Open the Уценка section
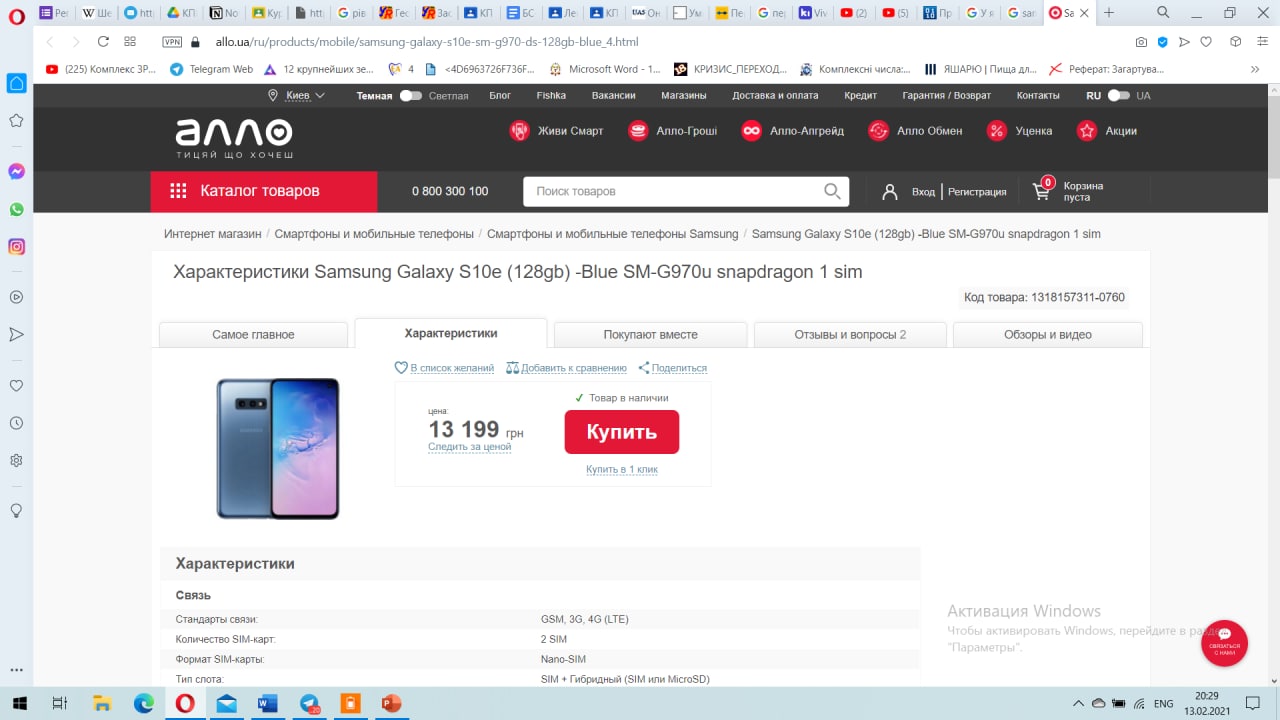 1019,131
